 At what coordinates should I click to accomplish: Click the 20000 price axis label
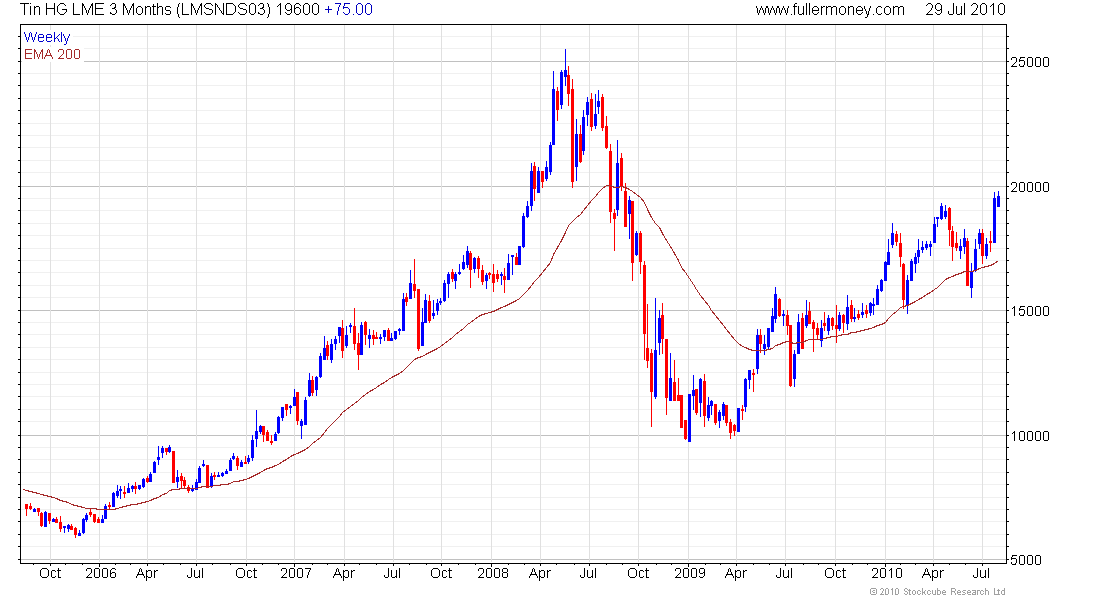click(1030, 187)
